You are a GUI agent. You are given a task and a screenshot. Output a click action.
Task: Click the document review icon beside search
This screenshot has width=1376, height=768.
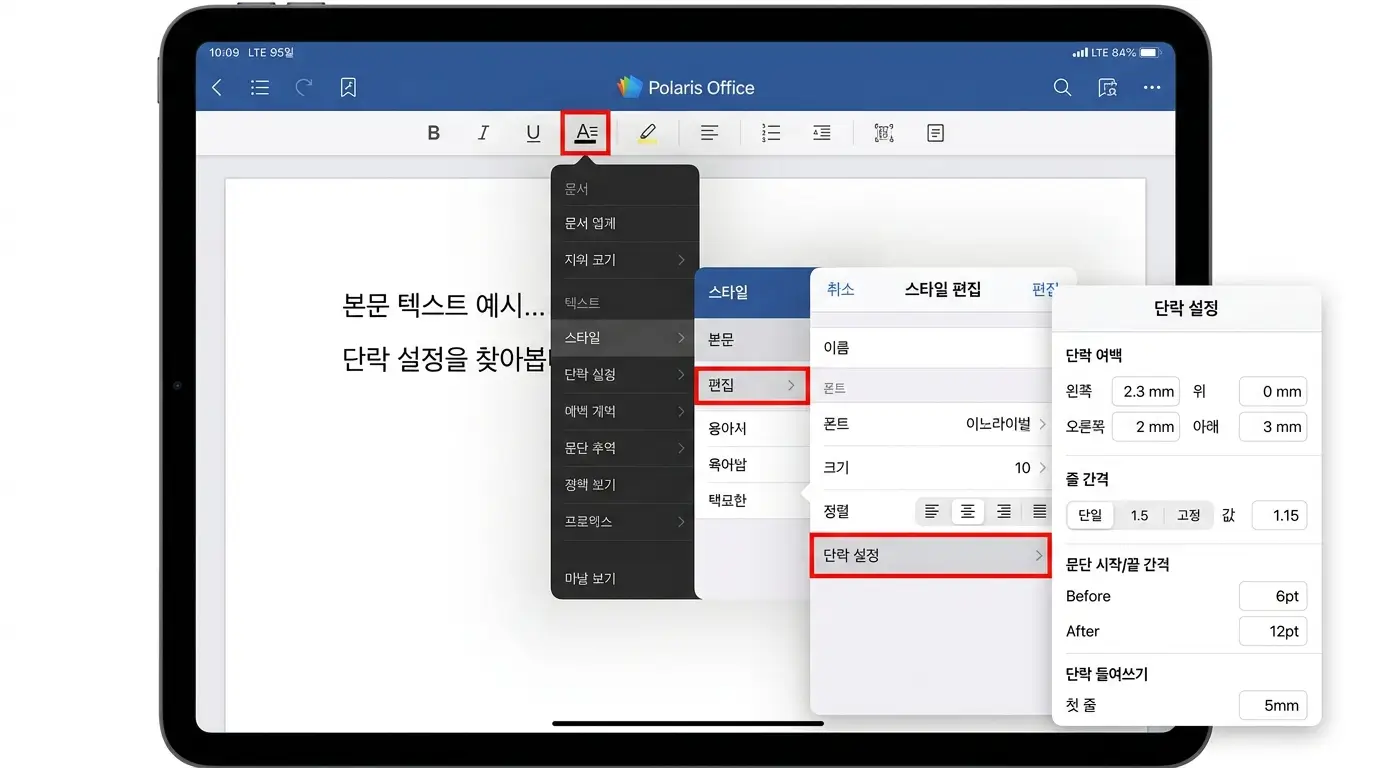tap(1107, 88)
